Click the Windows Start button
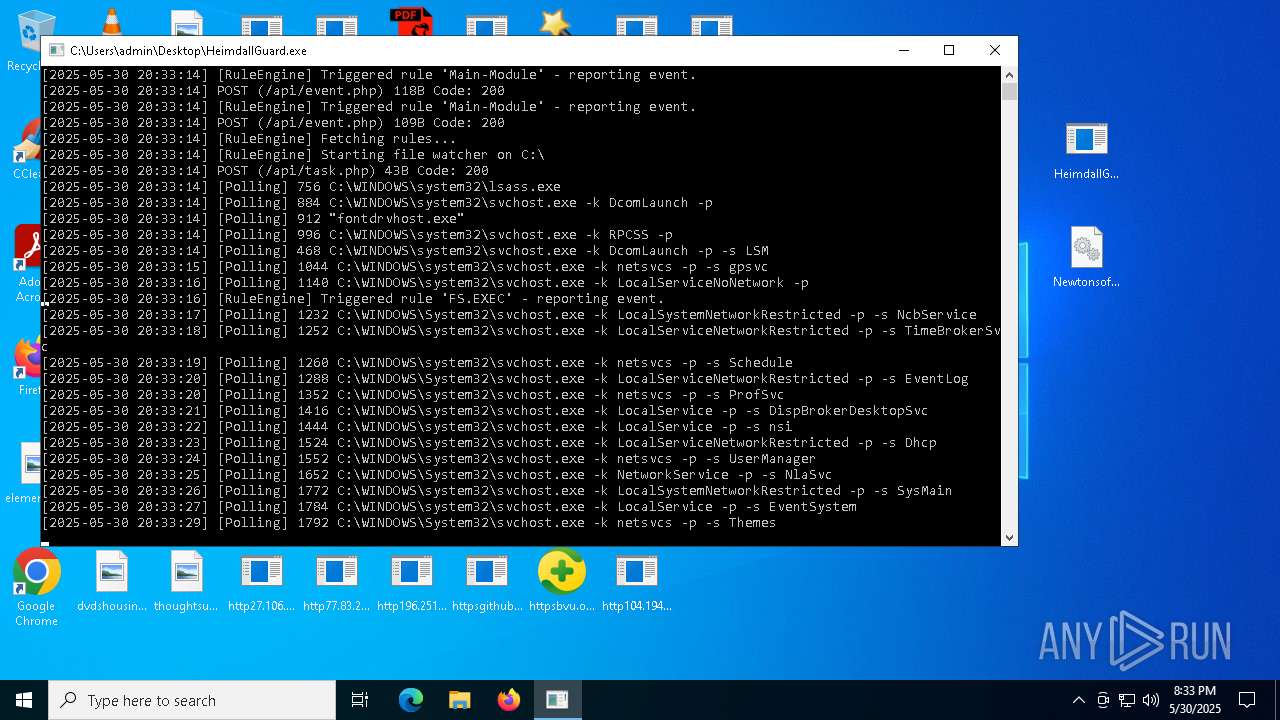 [24, 700]
